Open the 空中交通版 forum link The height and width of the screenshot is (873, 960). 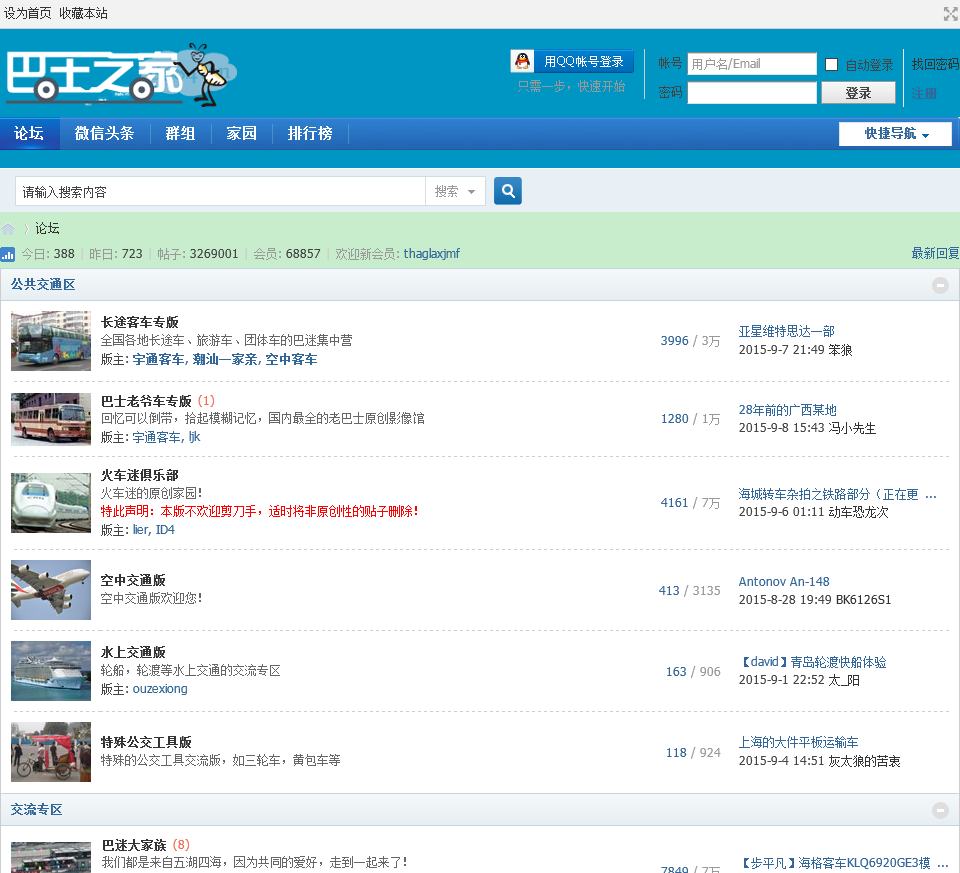(x=133, y=580)
